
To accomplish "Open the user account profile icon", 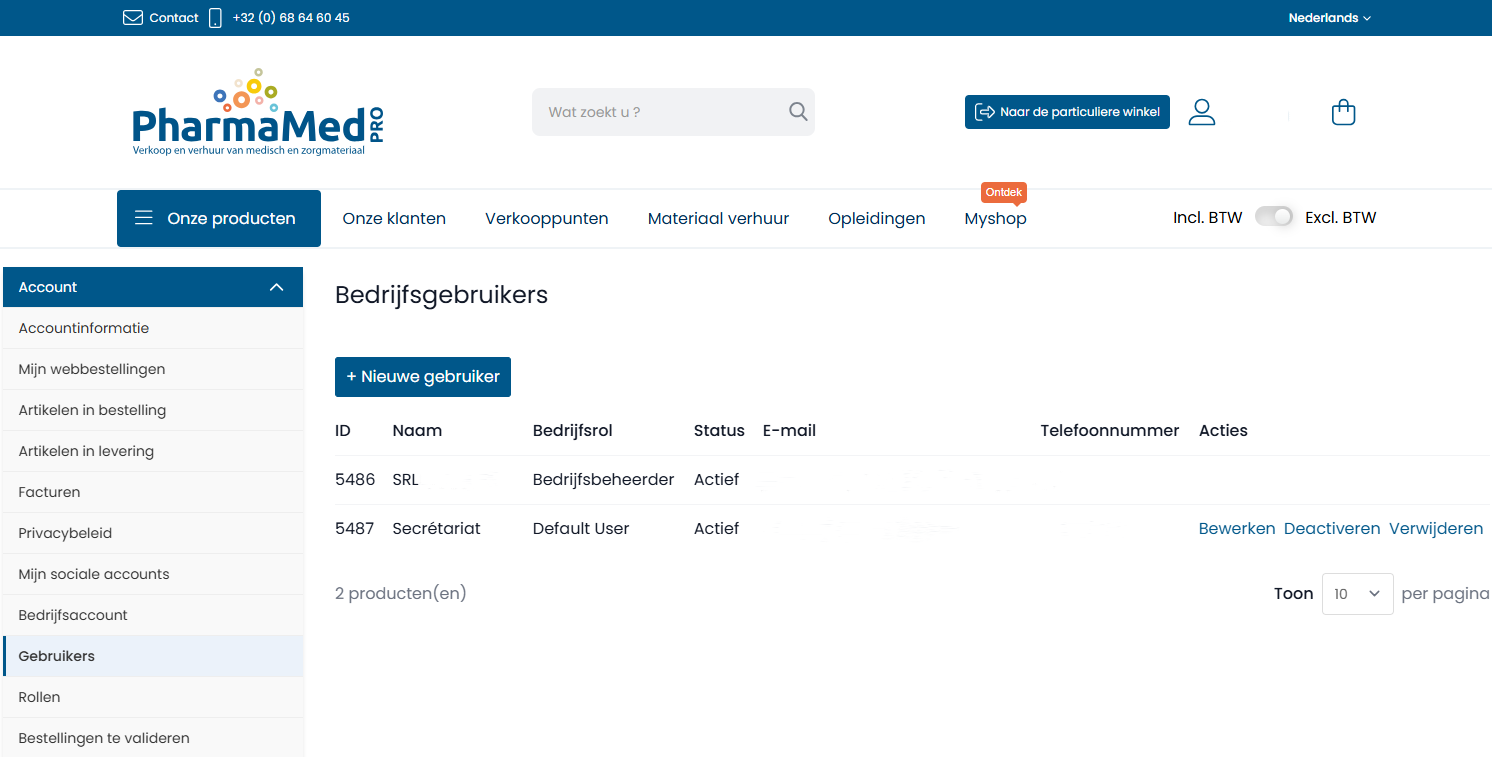I will pyautogui.click(x=1201, y=112).
